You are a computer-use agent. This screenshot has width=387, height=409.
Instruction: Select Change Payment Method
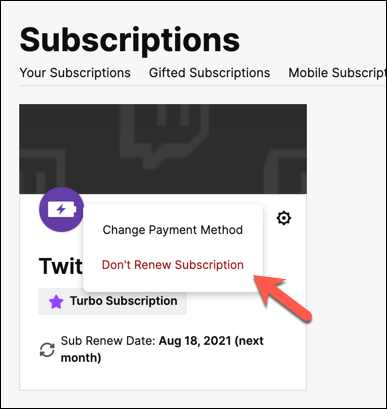(173, 230)
